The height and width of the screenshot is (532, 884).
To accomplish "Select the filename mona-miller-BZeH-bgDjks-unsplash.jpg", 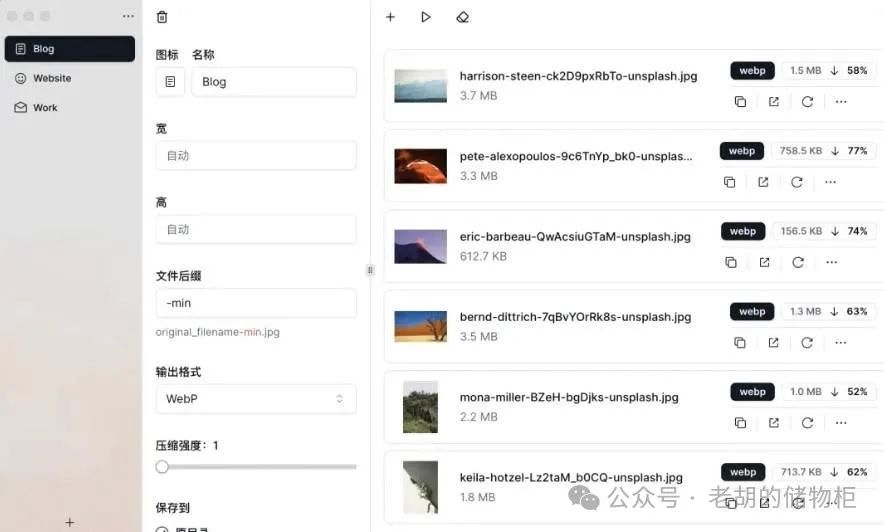I will pyautogui.click(x=569, y=397).
